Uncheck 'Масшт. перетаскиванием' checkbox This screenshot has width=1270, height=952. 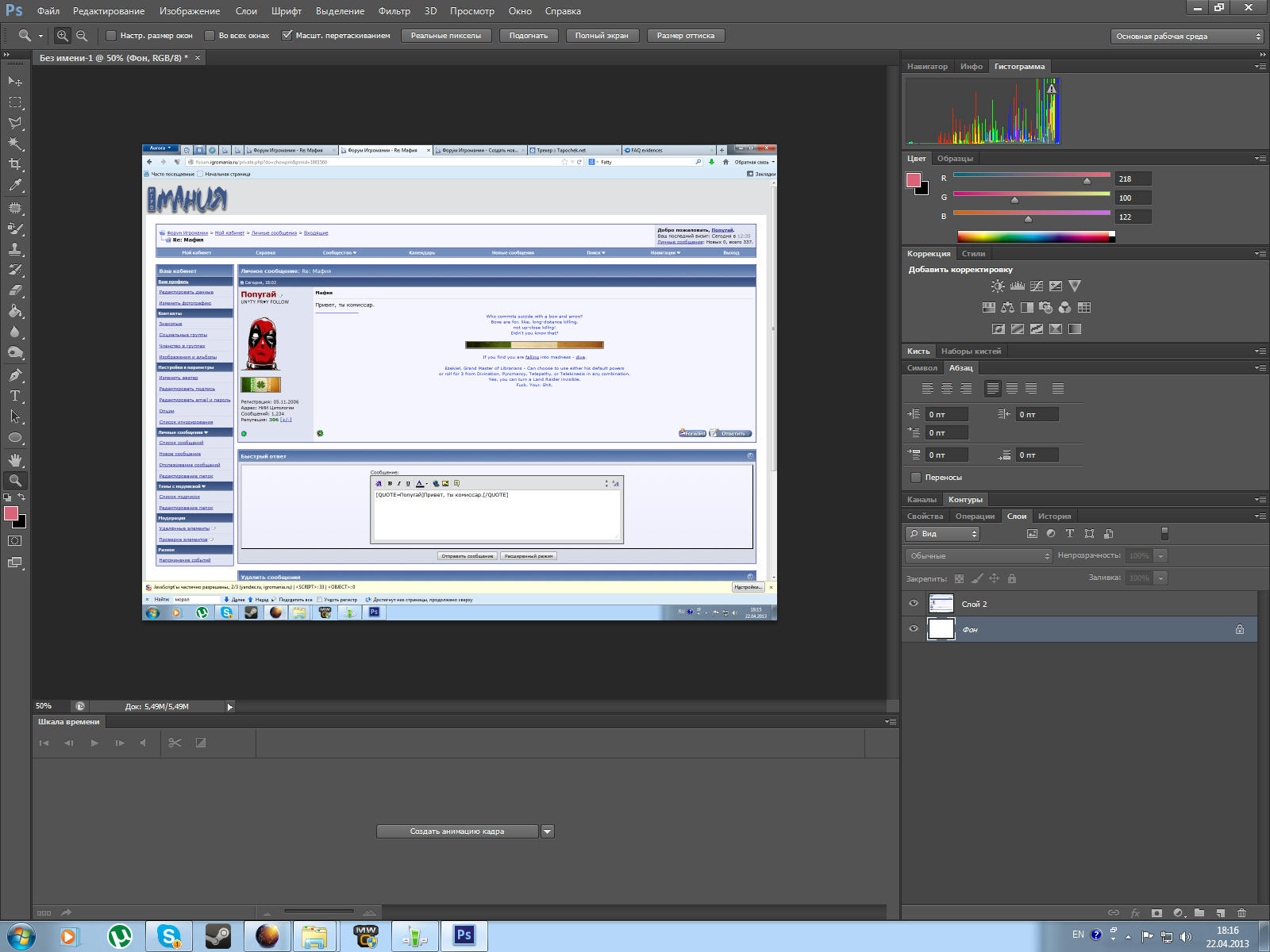[287, 36]
